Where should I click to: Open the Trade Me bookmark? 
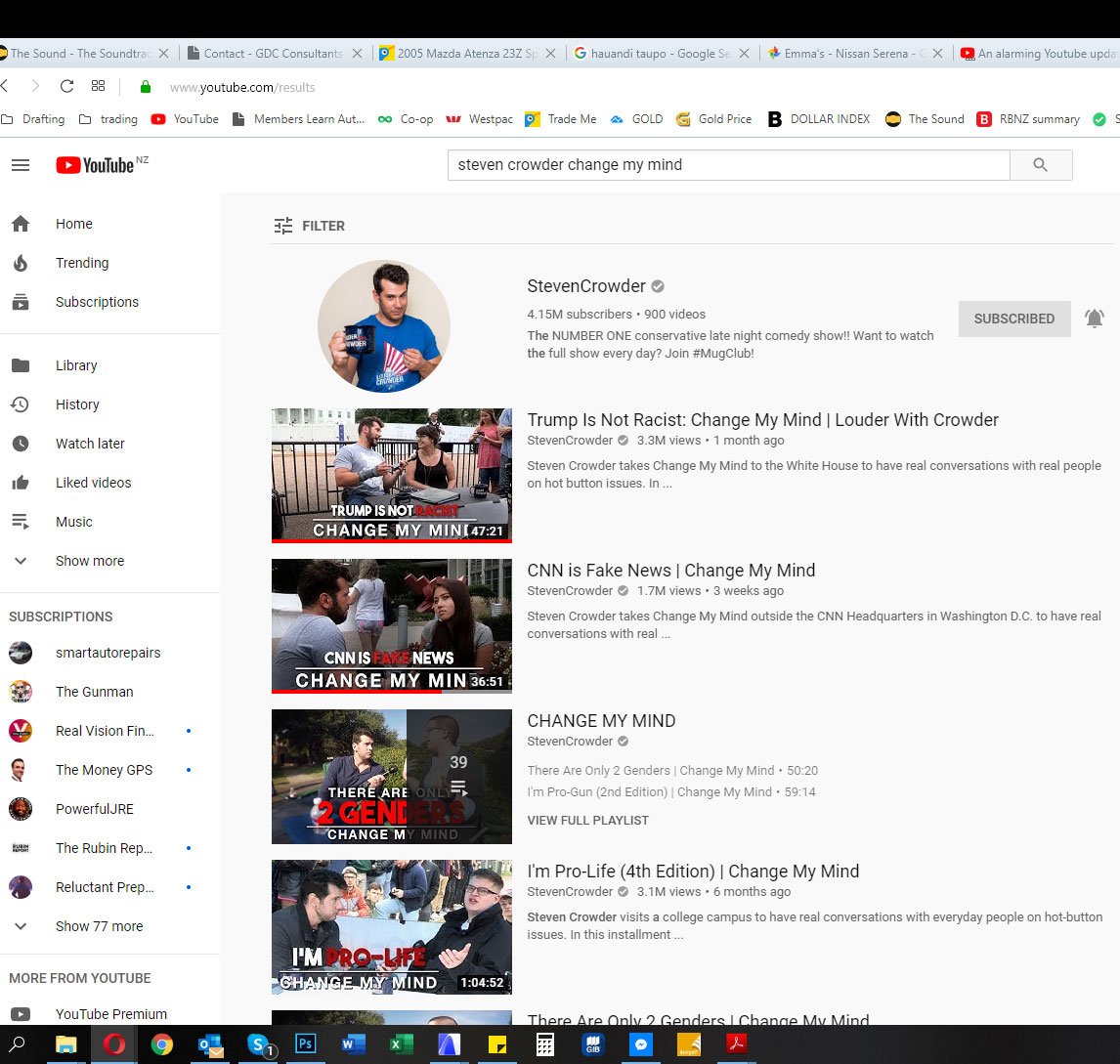pyautogui.click(x=561, y=119)
